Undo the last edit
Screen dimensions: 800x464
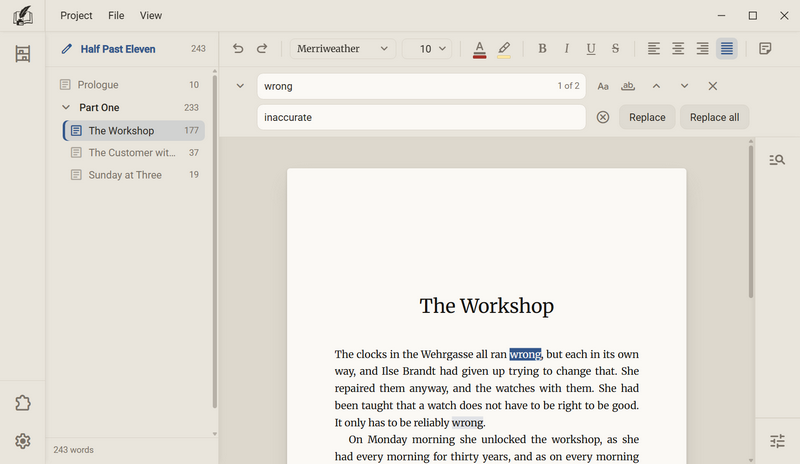tap(238, 48)
